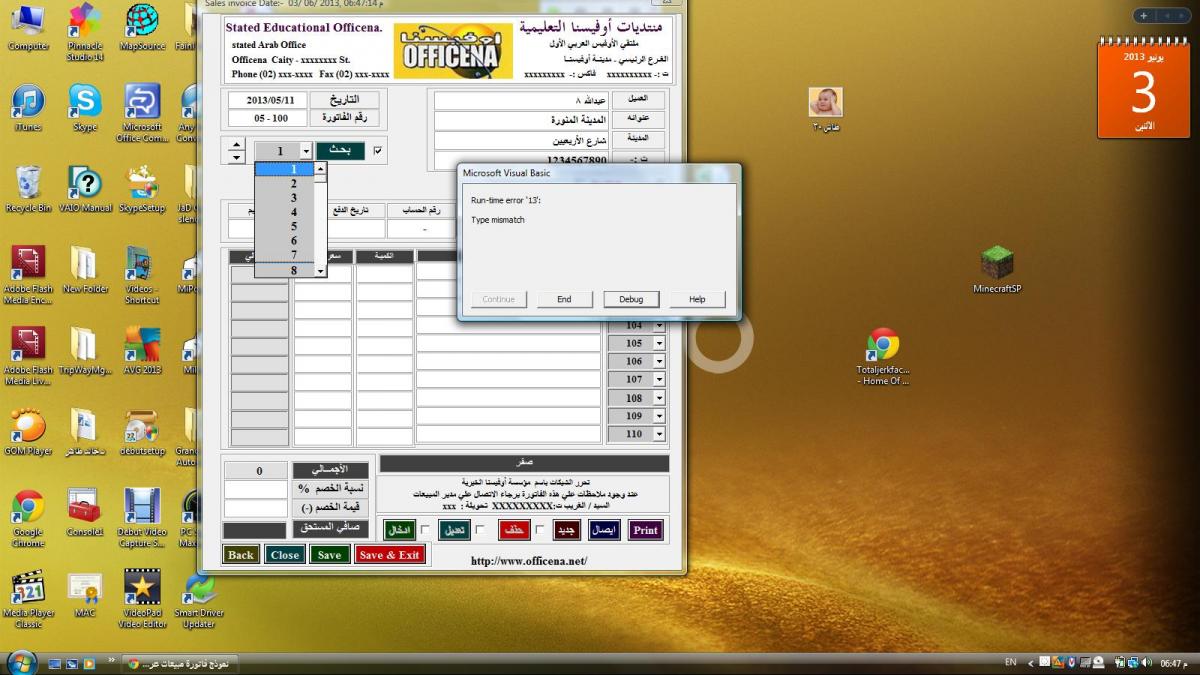Open the baby photo desktop file
The width and height of the screenshot is (1200, 675).
(x=825, y=109)
